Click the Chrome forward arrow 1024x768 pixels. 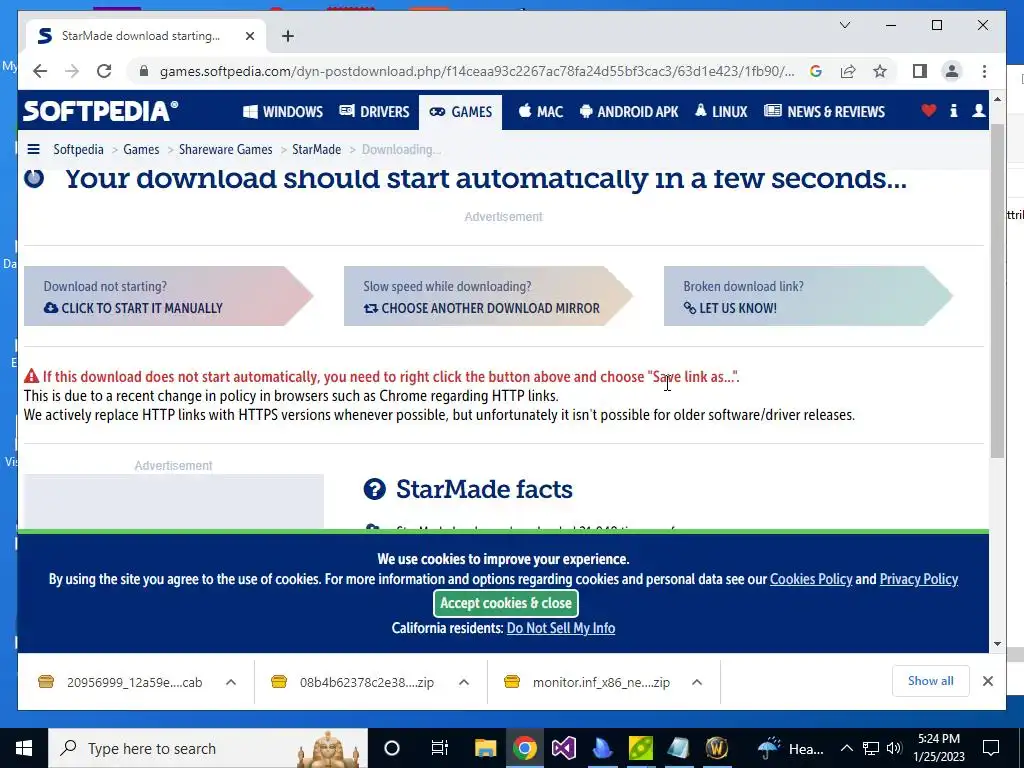click(72, 71)
